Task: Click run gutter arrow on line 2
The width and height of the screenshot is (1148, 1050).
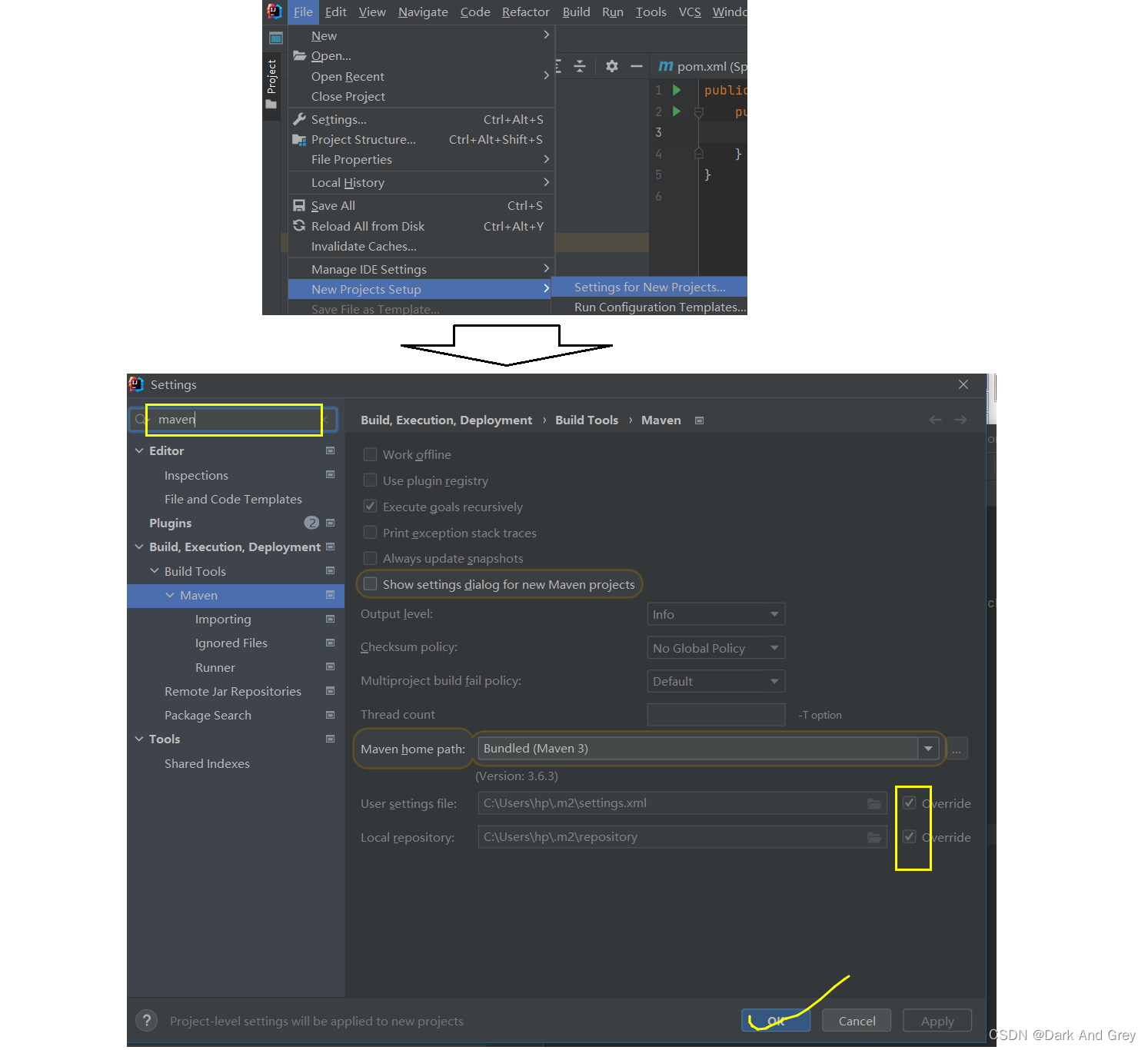Action: 677,111
